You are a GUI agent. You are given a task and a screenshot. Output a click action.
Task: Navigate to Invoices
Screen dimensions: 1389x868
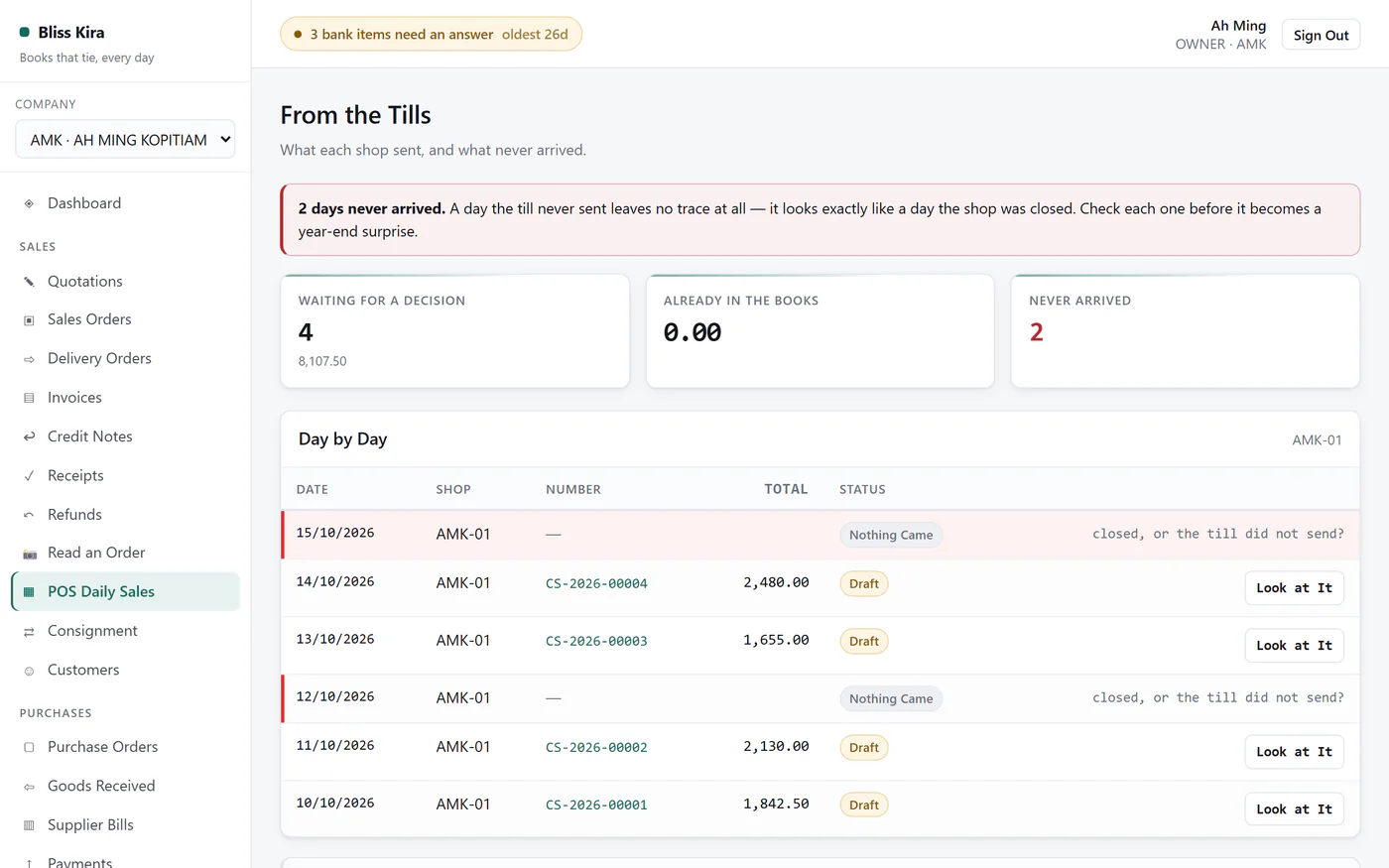tap(125, 398)
